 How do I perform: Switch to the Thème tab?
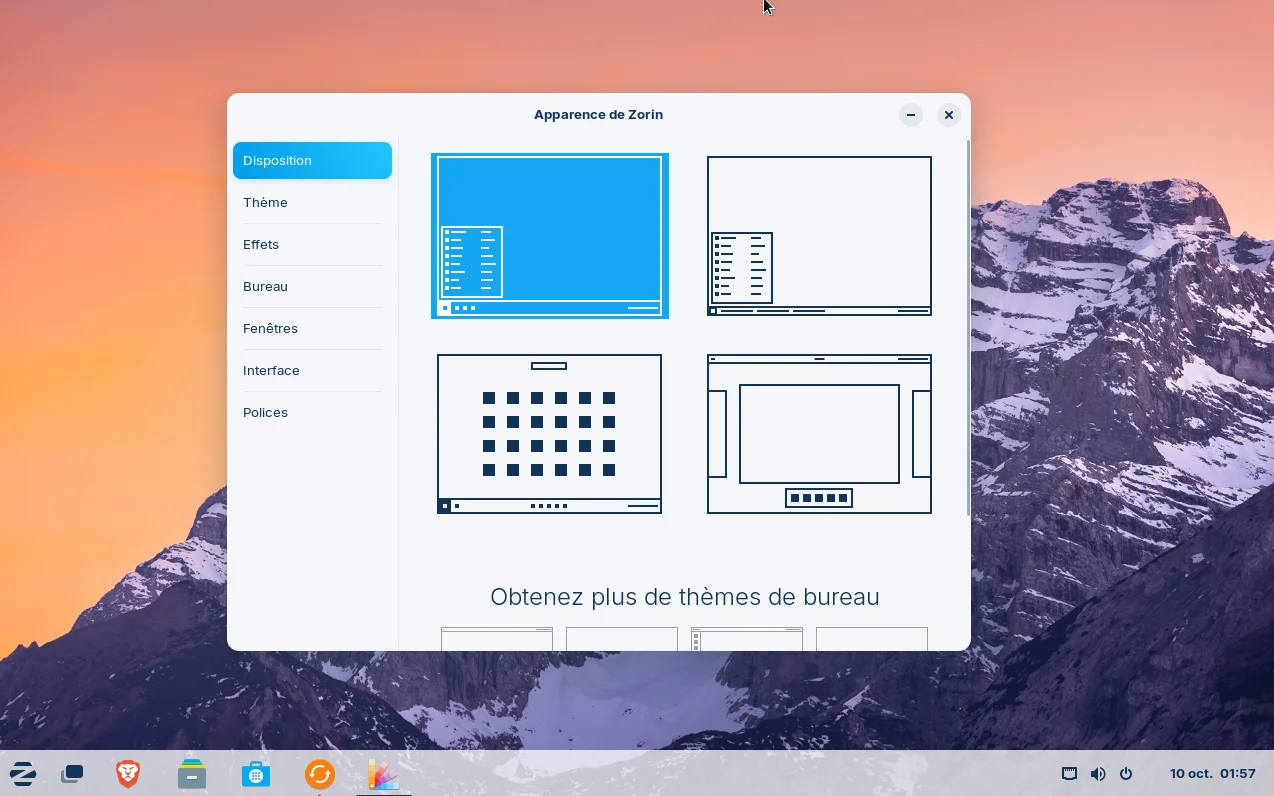(266, 202)
